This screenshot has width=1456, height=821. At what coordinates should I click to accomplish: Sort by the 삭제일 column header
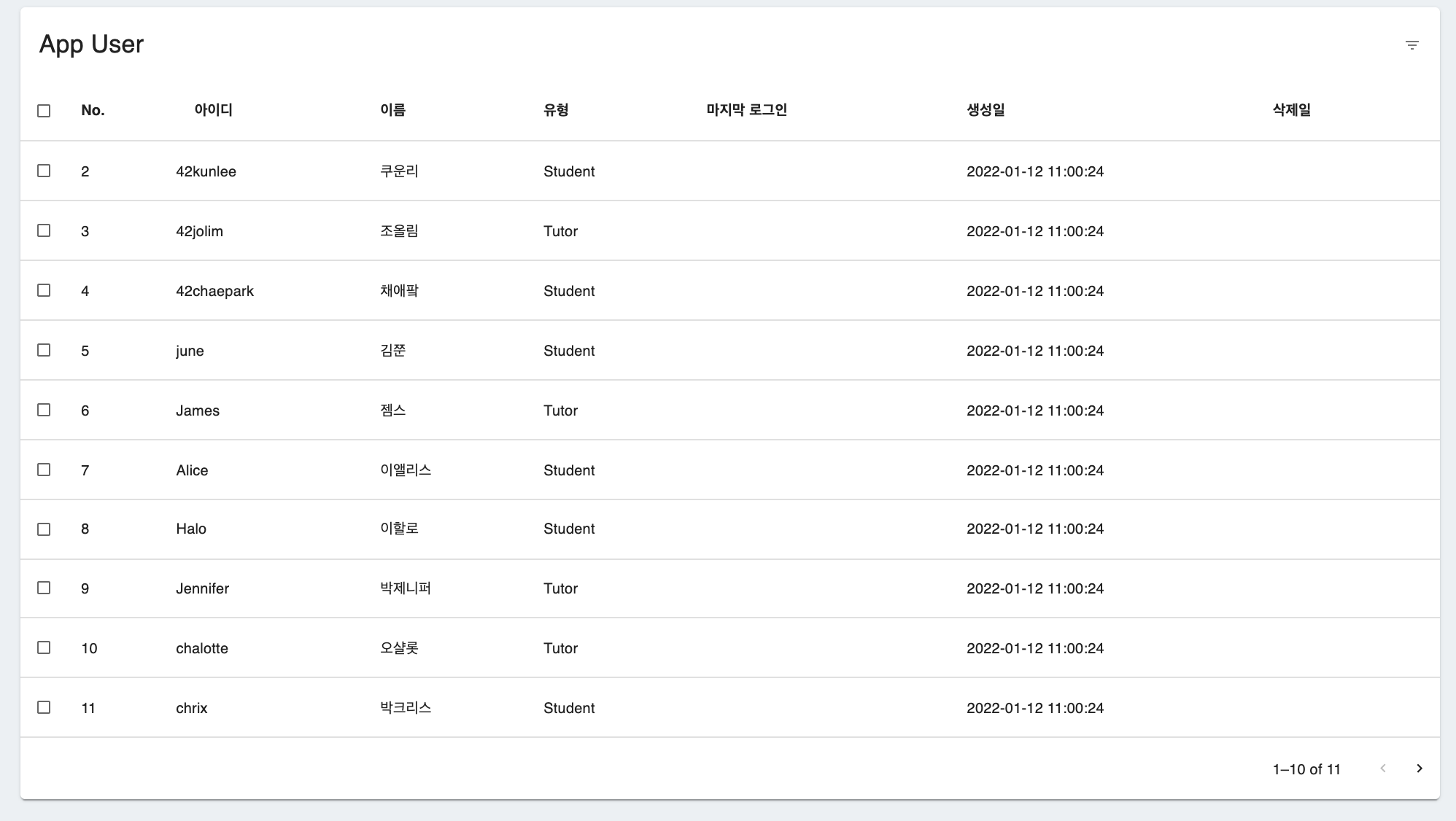point(1292,109)
